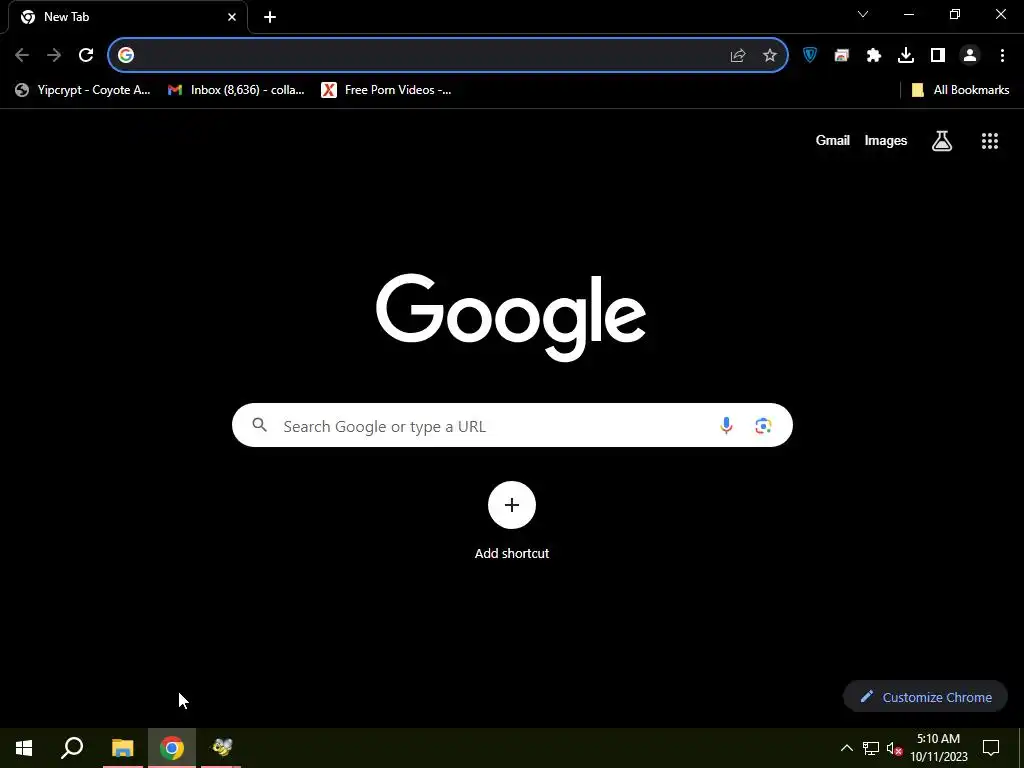Screen dimensions: 1024x768
Task: Search by image with the Lens icon
Action: tap(763, 426)
